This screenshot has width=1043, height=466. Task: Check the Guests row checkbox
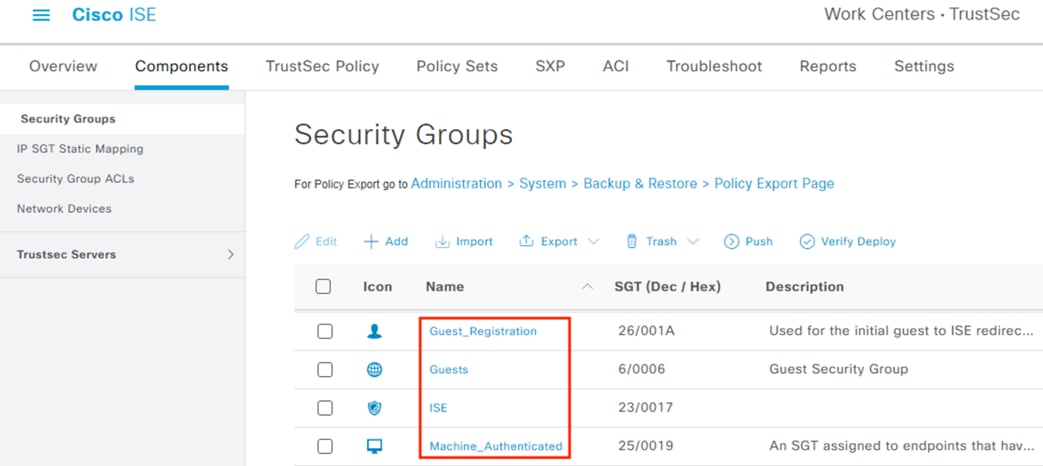tap(325, 370)
